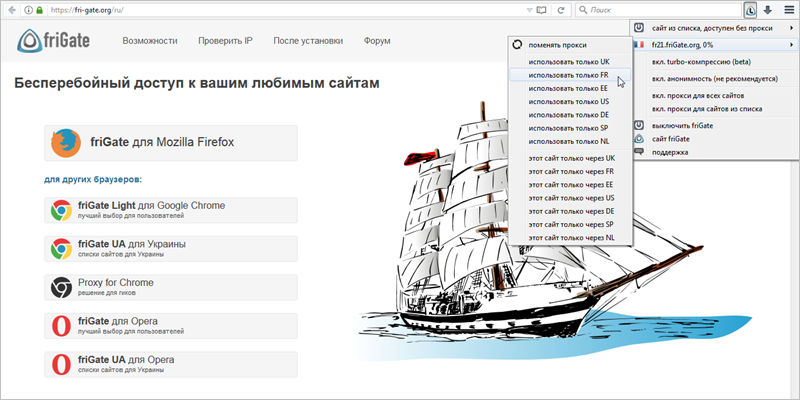This screenshot has height=400, width=800.
Task: Click friGate Light для Google Chrome button
Action: pos(171,210)
